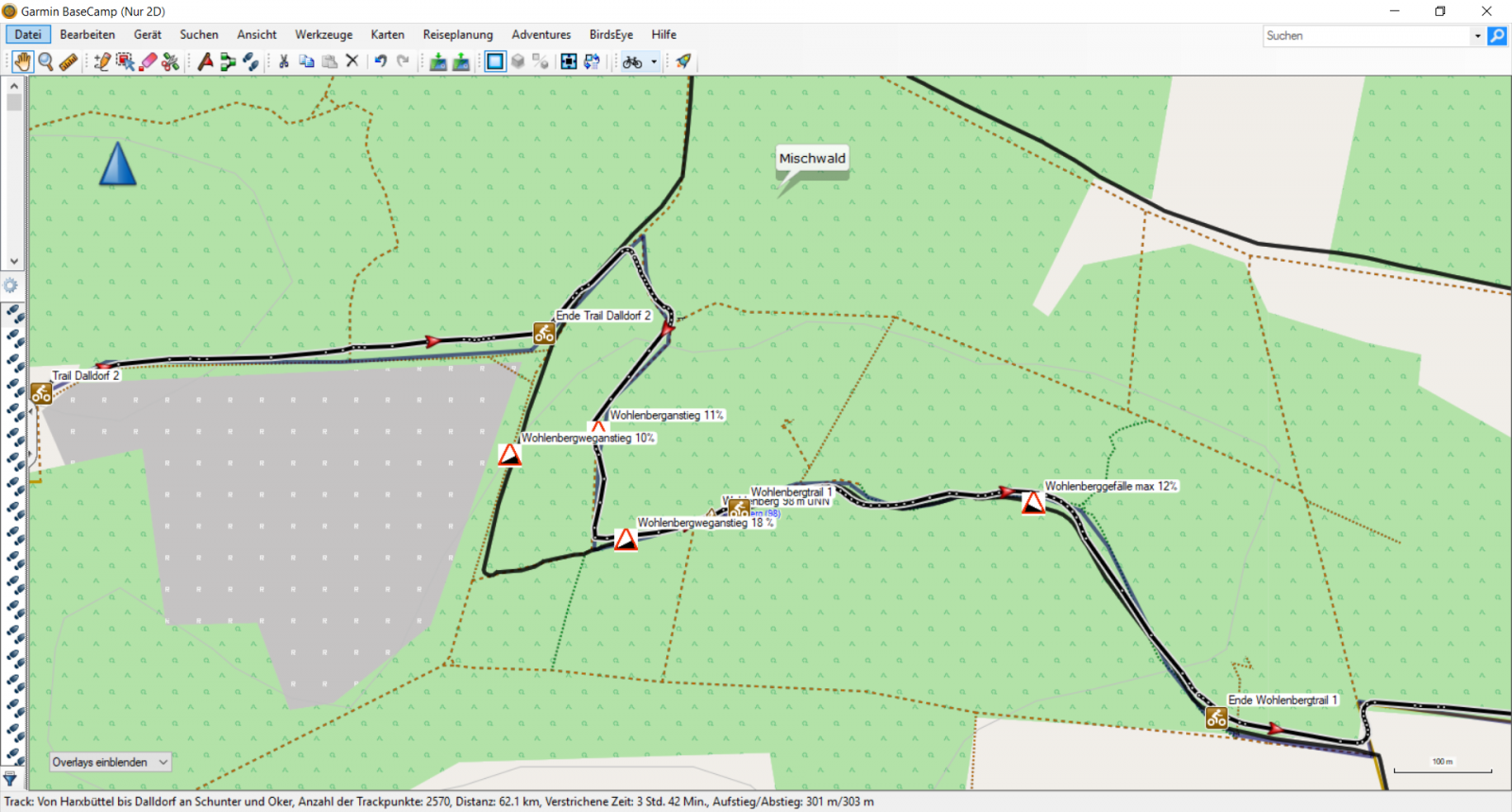The image size is (1512, 812).
Task: Create a new route
Action: (x=228, y=61)
